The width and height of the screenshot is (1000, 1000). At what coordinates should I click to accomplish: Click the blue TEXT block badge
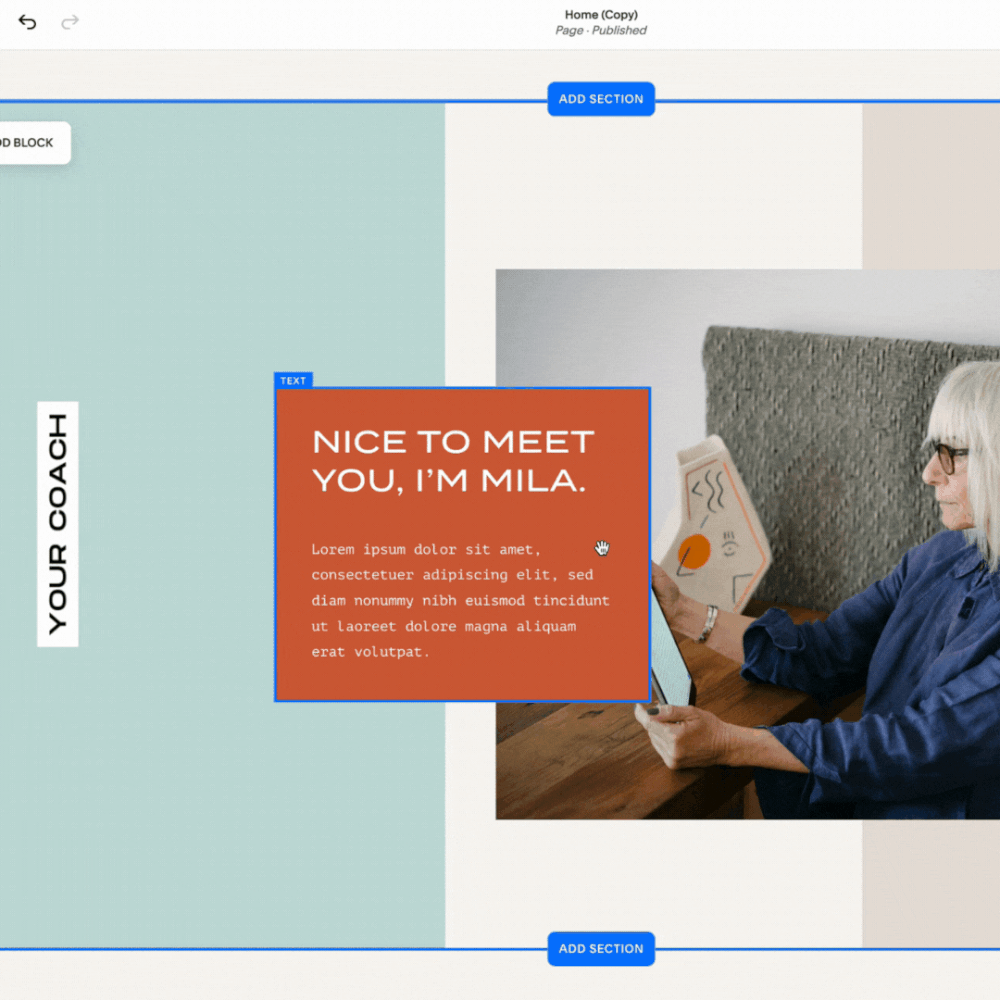pos(293,380)
